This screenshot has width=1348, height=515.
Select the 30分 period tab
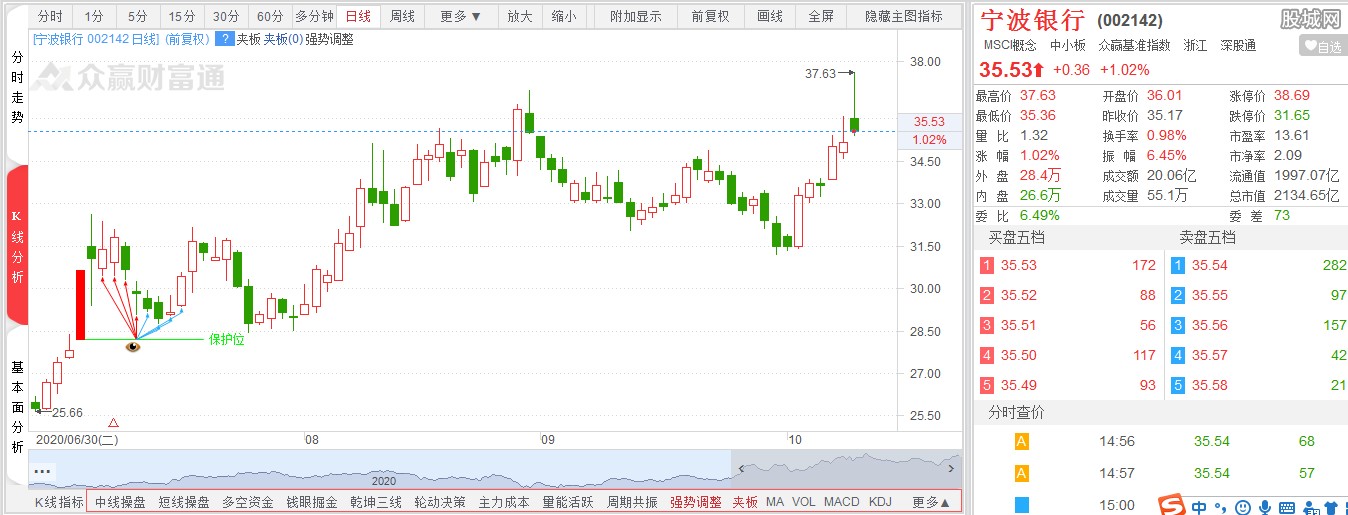226,17
